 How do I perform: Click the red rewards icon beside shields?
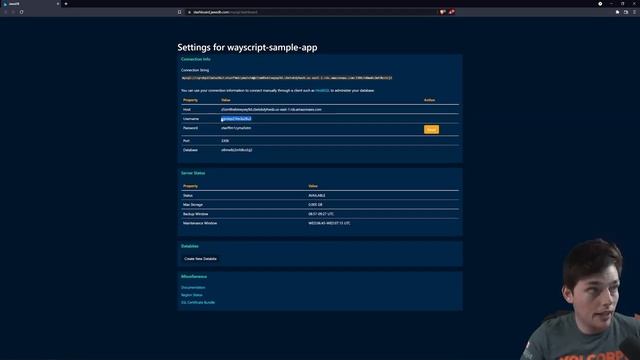[452, 12]
